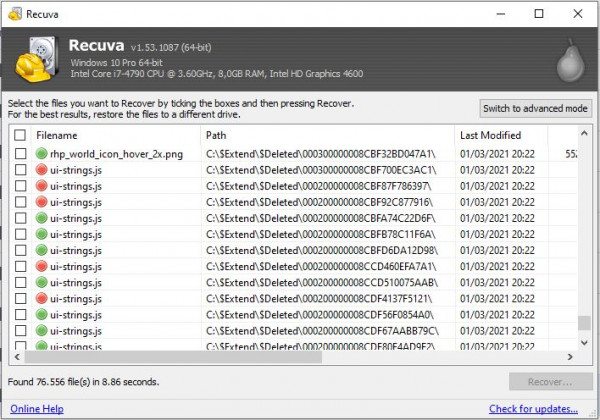Tick the checkbox for the ui-strings.js row with path ending 700EC3AC1

[x=21, y=170]
